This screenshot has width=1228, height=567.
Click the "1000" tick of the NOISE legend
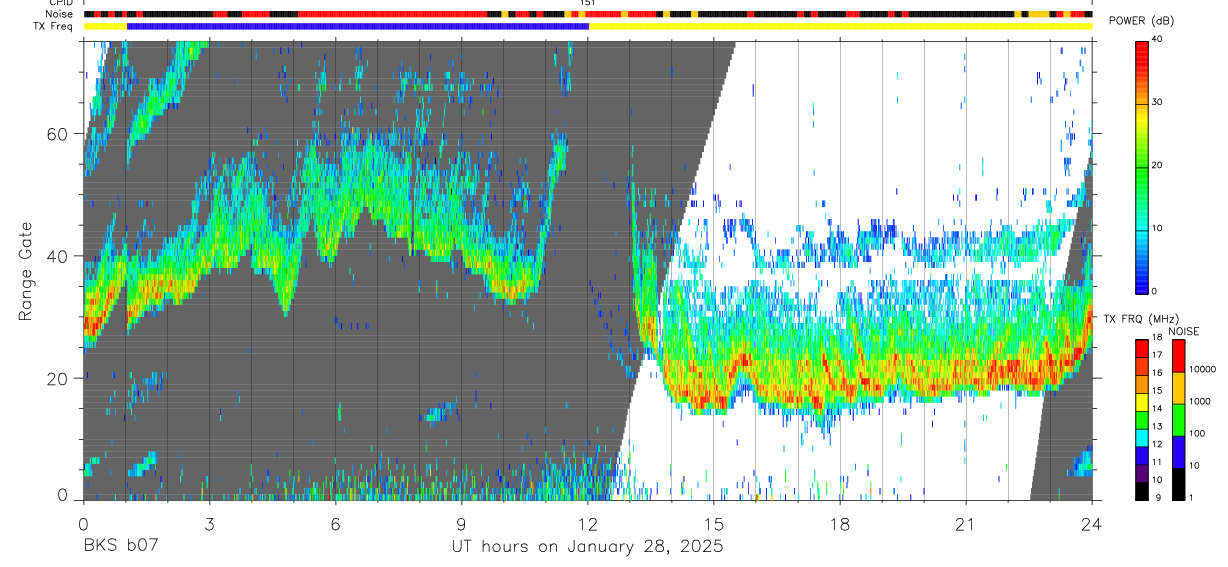[1200, 402]
